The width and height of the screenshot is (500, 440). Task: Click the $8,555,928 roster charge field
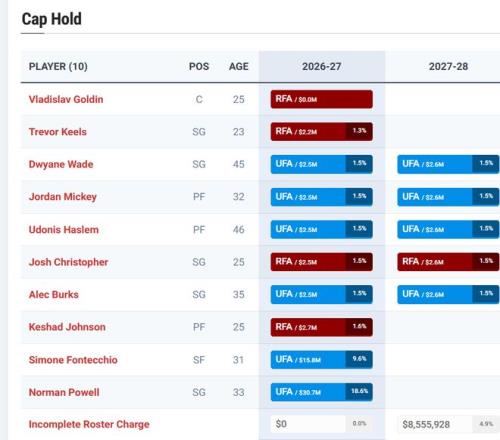(x=448, y=424)
